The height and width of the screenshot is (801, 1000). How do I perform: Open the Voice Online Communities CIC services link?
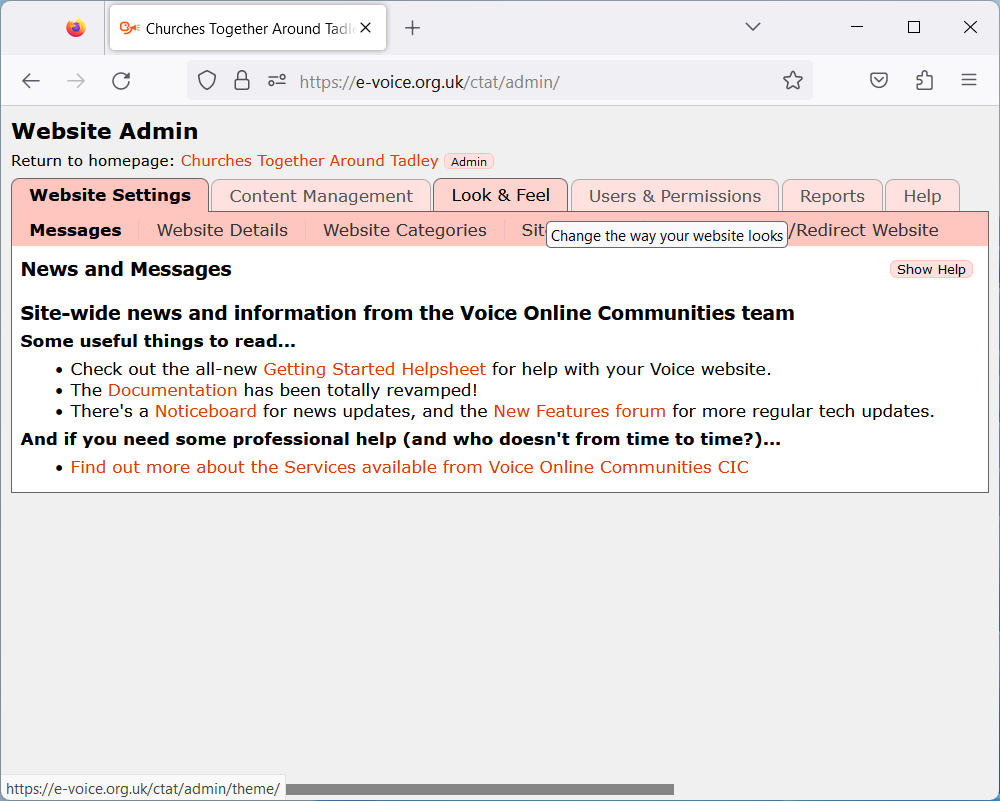[409, 467]
